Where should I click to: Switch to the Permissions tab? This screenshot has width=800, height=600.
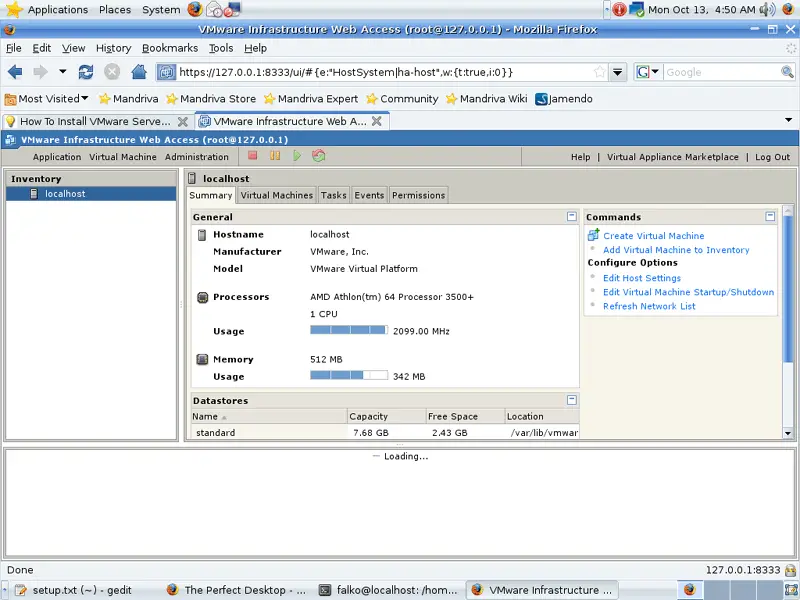418,195
